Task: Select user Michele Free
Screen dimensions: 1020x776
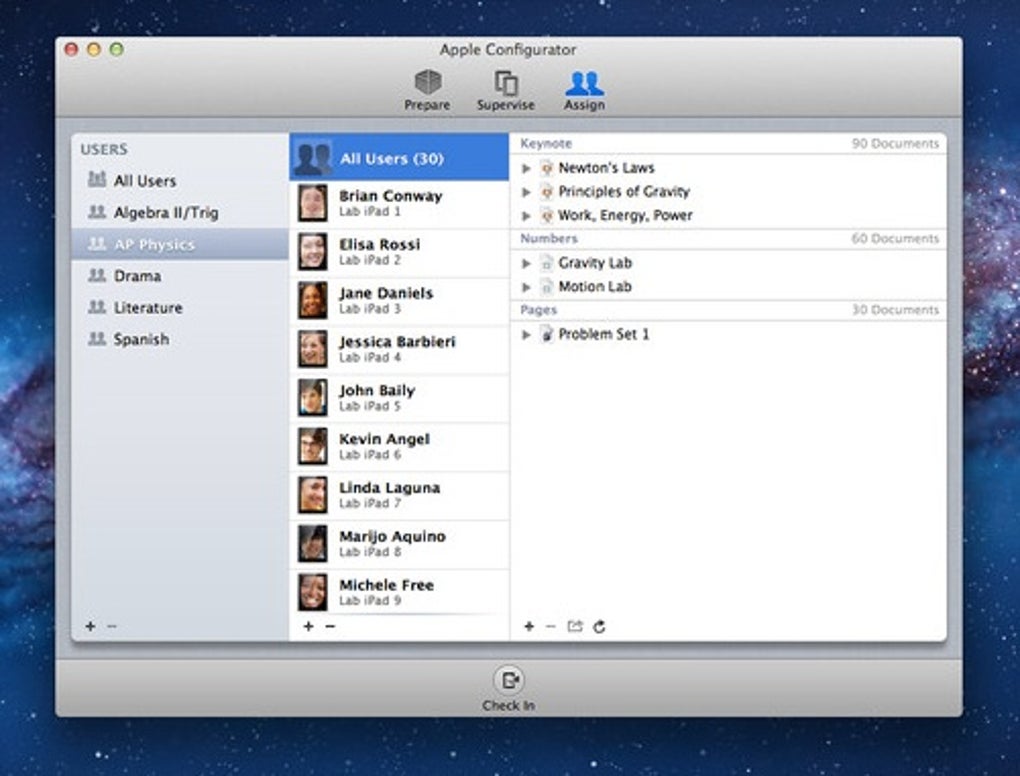Action: (x=399, y=592)
